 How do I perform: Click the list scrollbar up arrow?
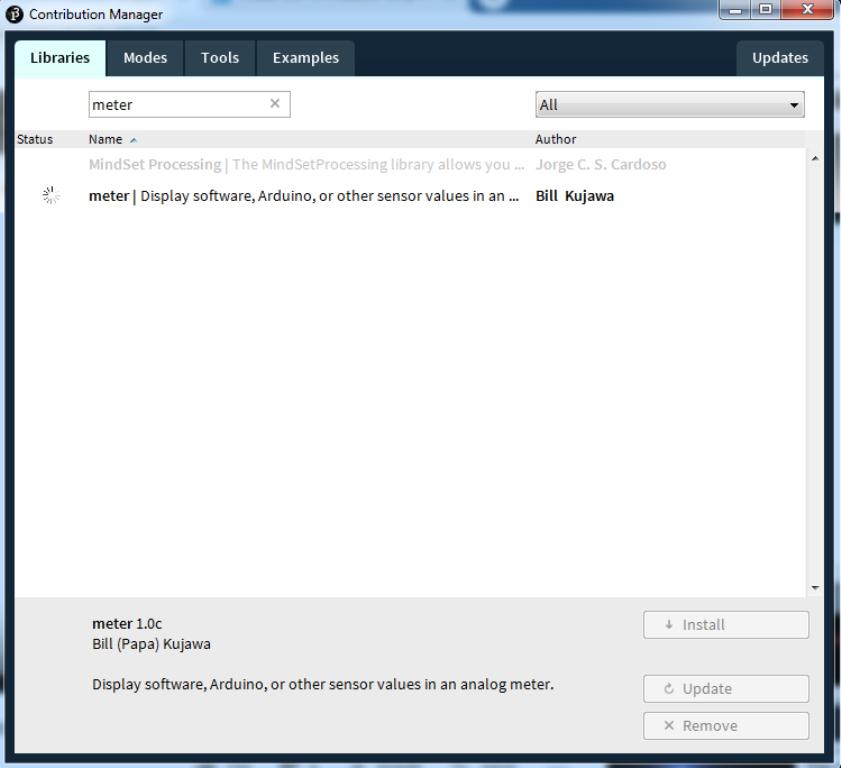pos(815,158)
